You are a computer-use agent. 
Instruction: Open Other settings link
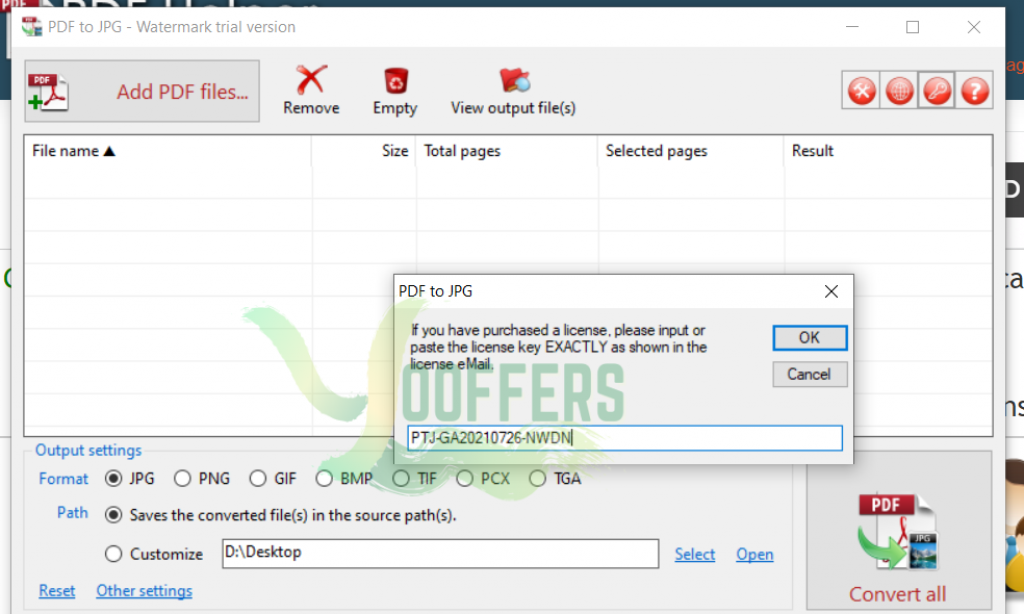[144, 590]
